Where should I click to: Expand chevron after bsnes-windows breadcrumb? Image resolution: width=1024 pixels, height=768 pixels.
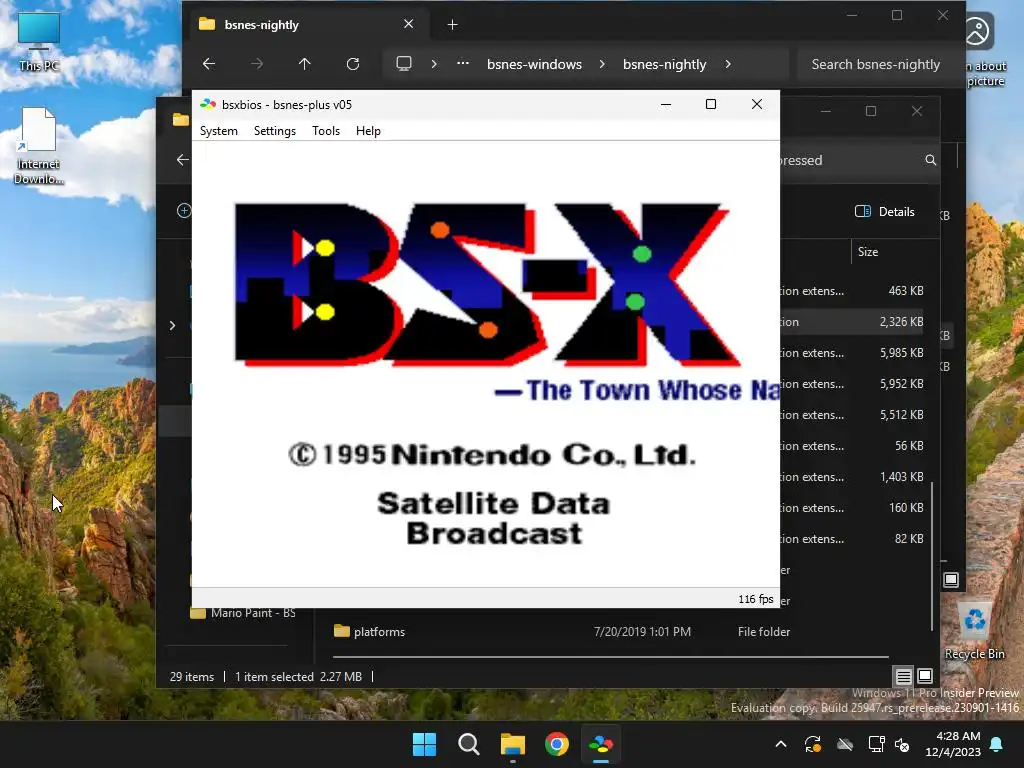pos(602,64)
